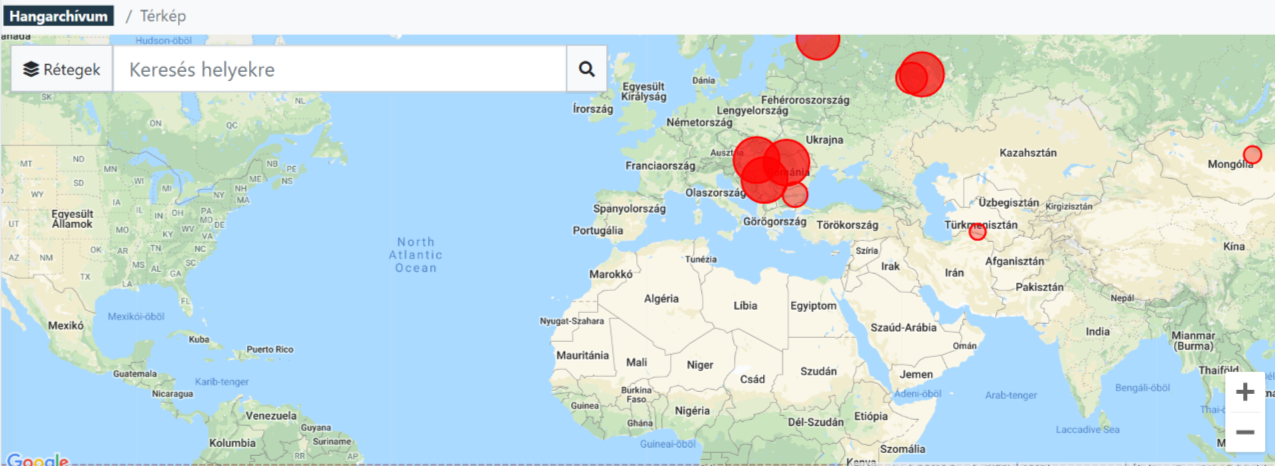Click the Etiópia country label
Screen dimensions: 1275x466
click(x=870, y=415)
